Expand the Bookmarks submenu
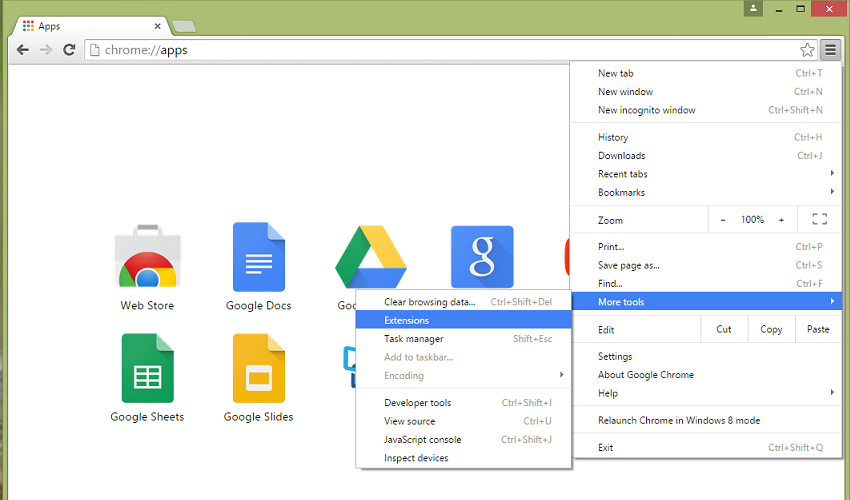Image resolution: width=850 pixels, height=500 pixels. [706, 193]
